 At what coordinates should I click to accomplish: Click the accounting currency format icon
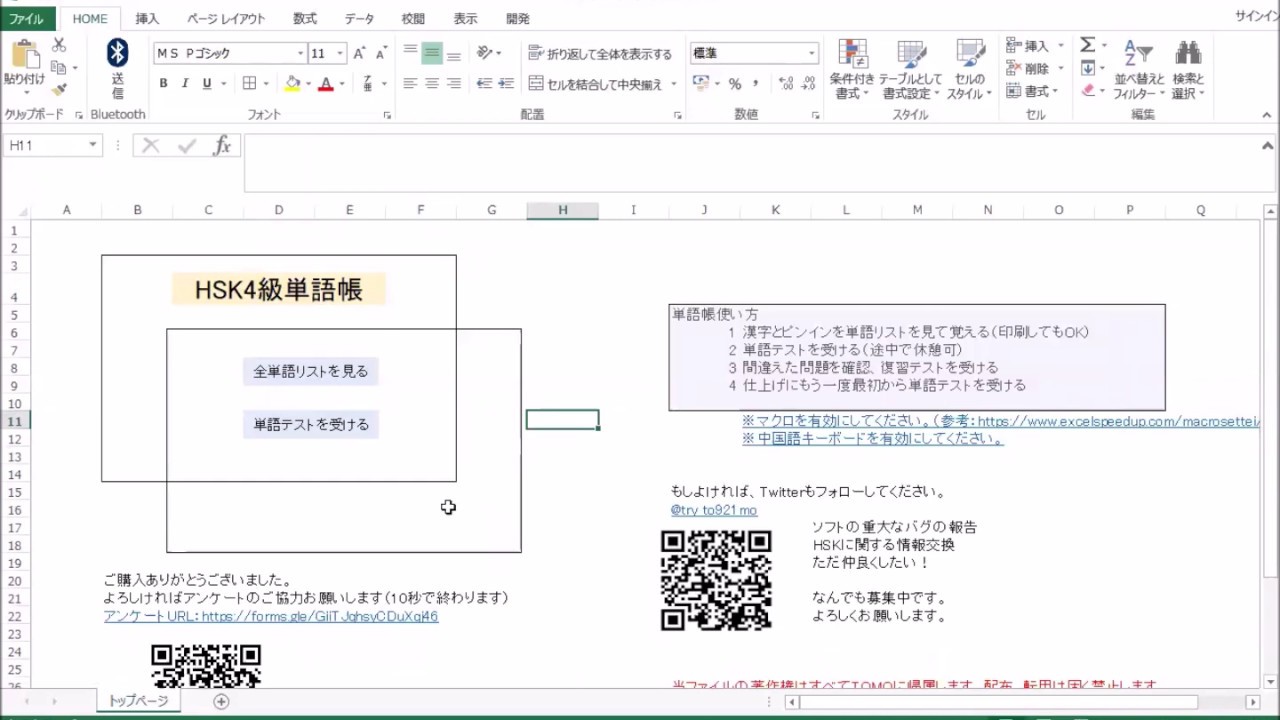point(700,84)
